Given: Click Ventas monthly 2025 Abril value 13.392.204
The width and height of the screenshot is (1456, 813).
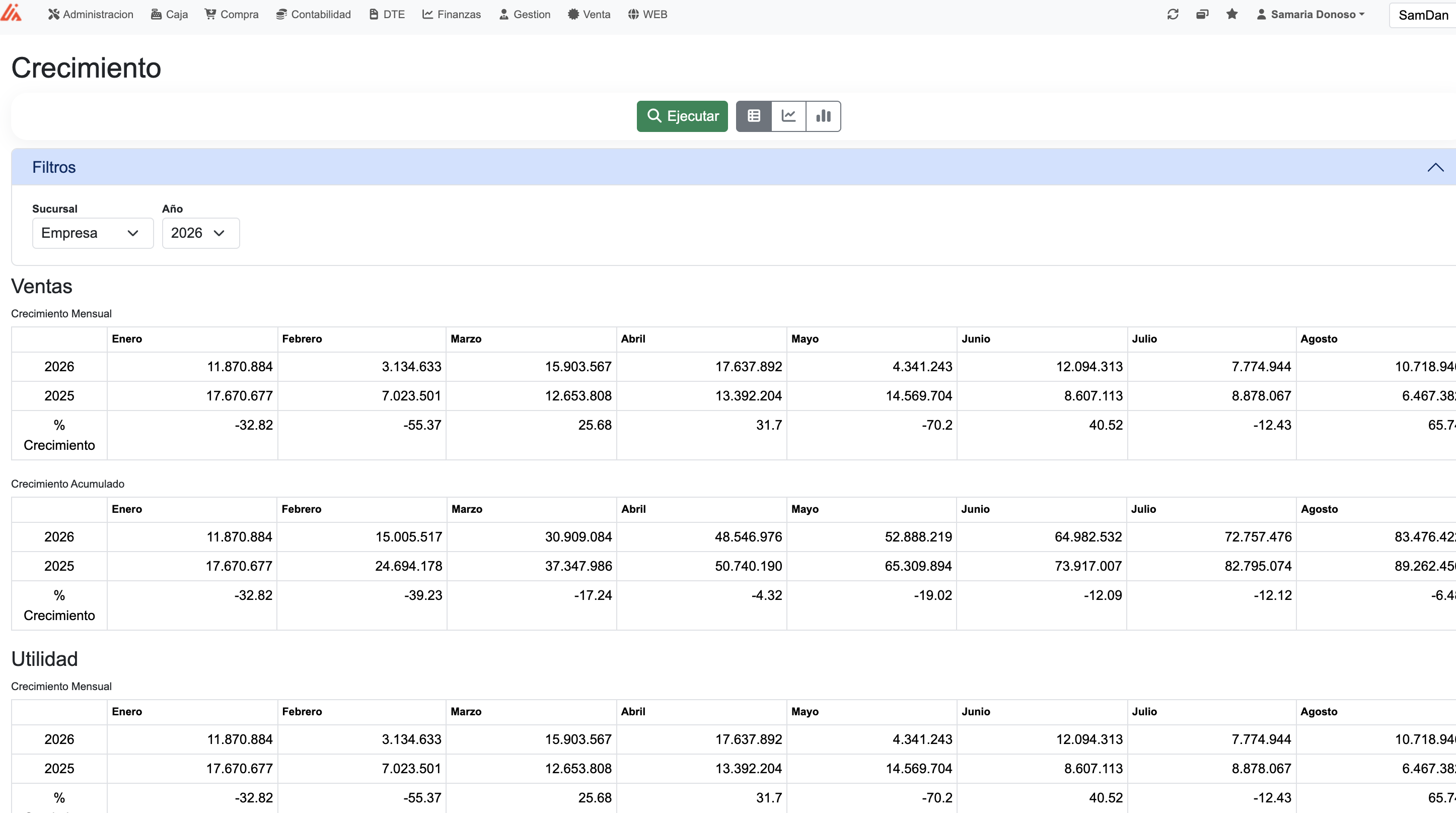Looking at the screenshot, I should [x=748, y=396].
